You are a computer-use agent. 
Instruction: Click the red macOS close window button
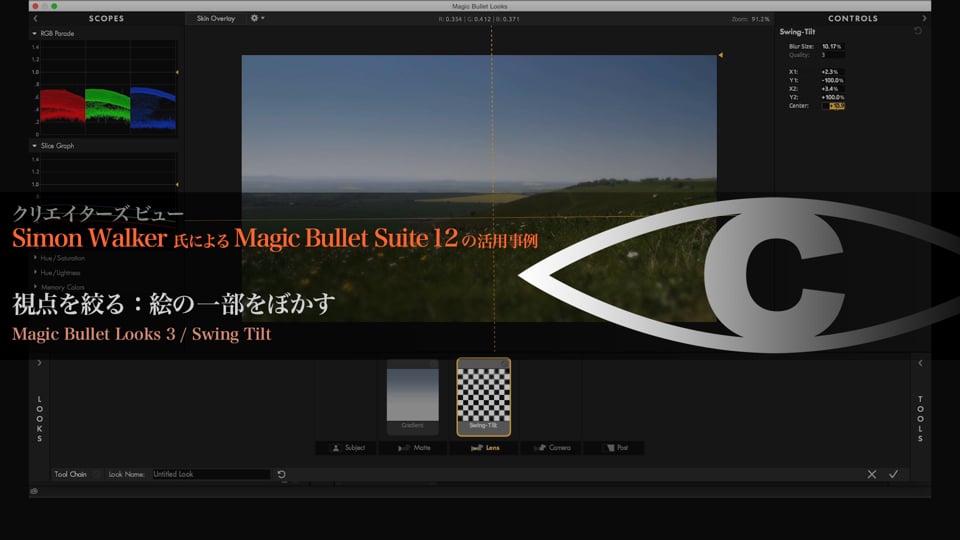(36, 6)
